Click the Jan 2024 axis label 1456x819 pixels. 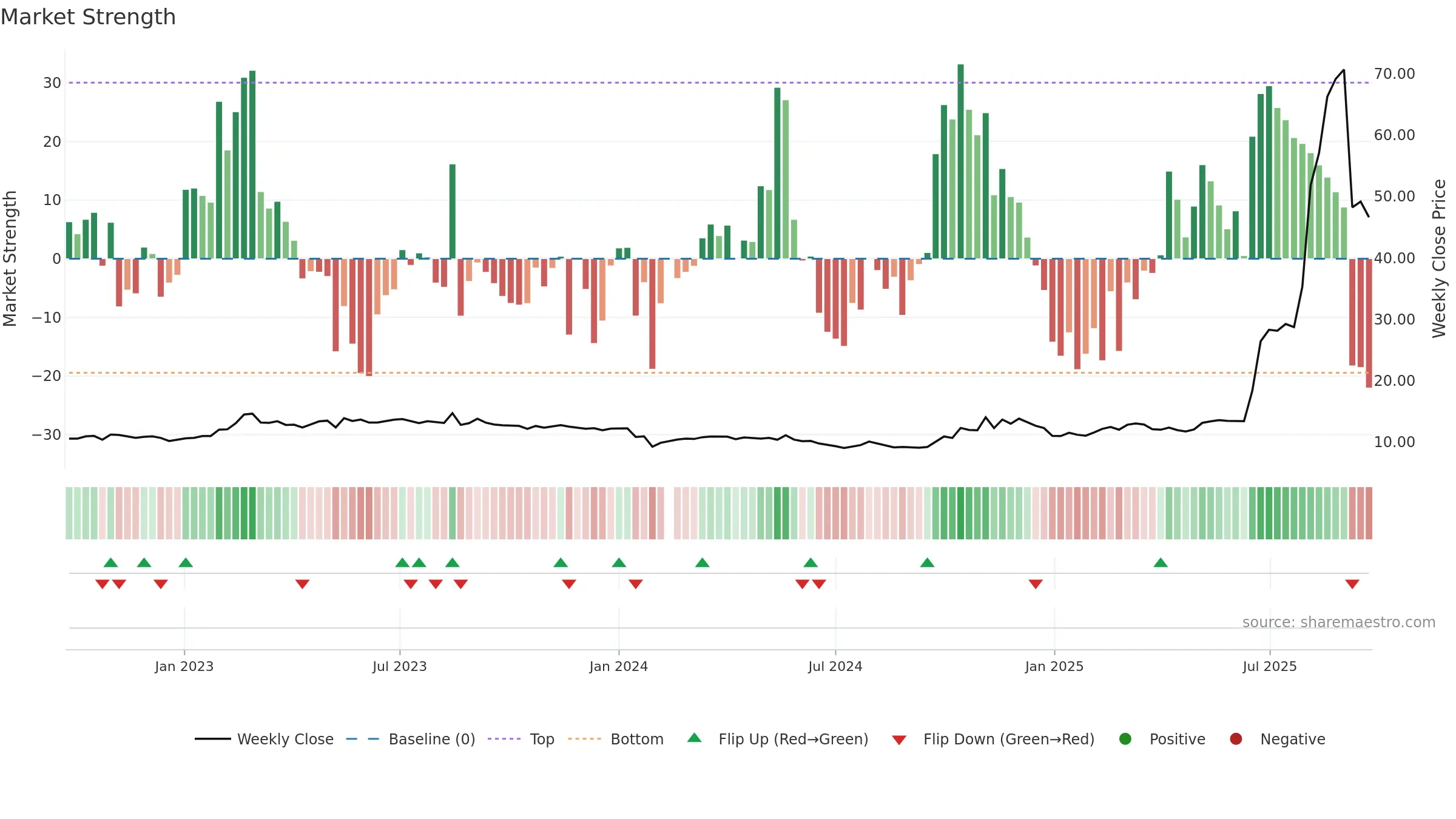[x=619, y=666]
